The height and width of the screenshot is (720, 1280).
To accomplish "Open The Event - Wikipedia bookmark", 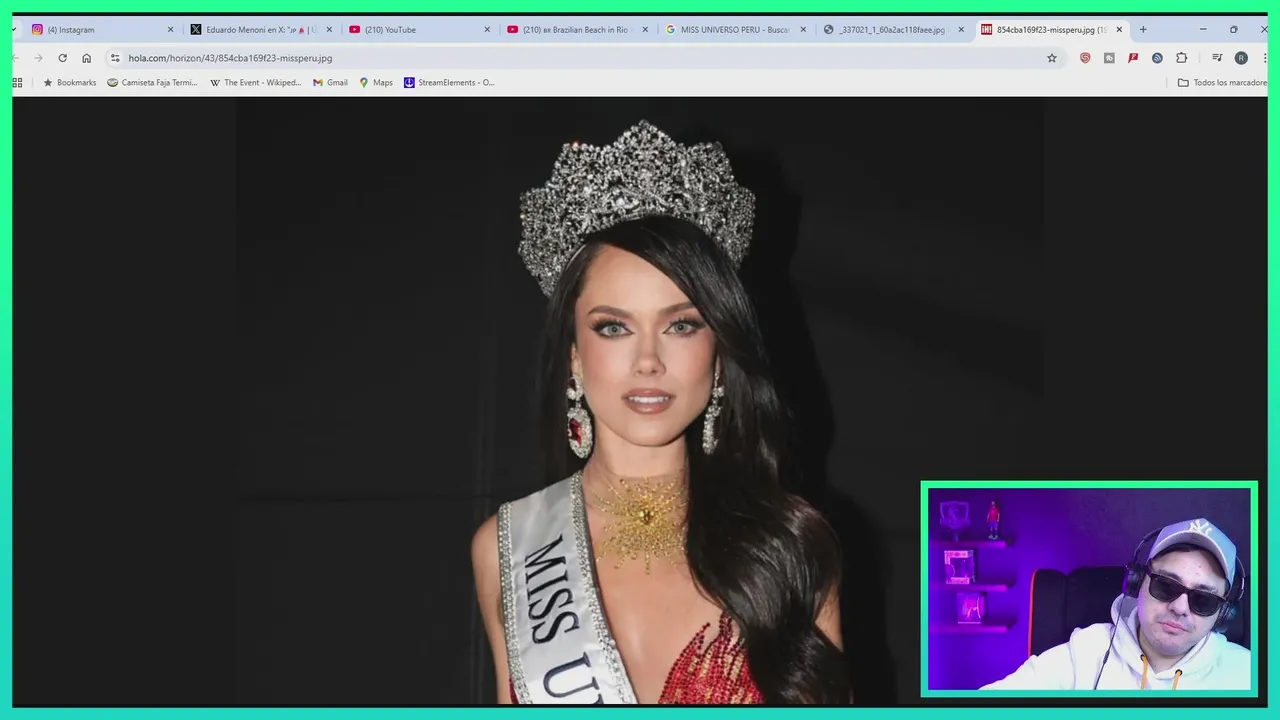I will pos(255,82).
